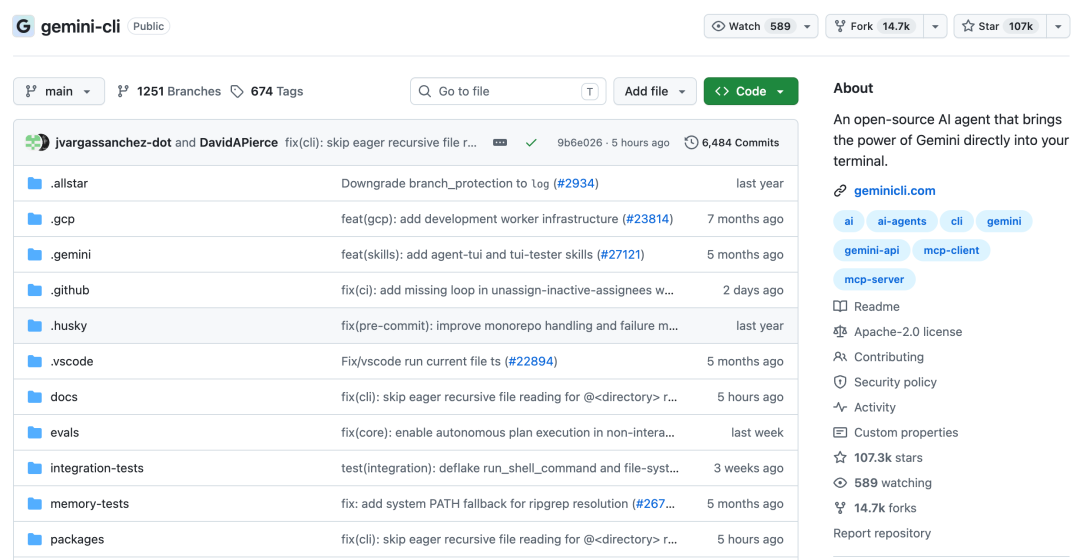Click the Report repository link
The height and width of the screenshot is (560, 1080).
coord(882,533)
